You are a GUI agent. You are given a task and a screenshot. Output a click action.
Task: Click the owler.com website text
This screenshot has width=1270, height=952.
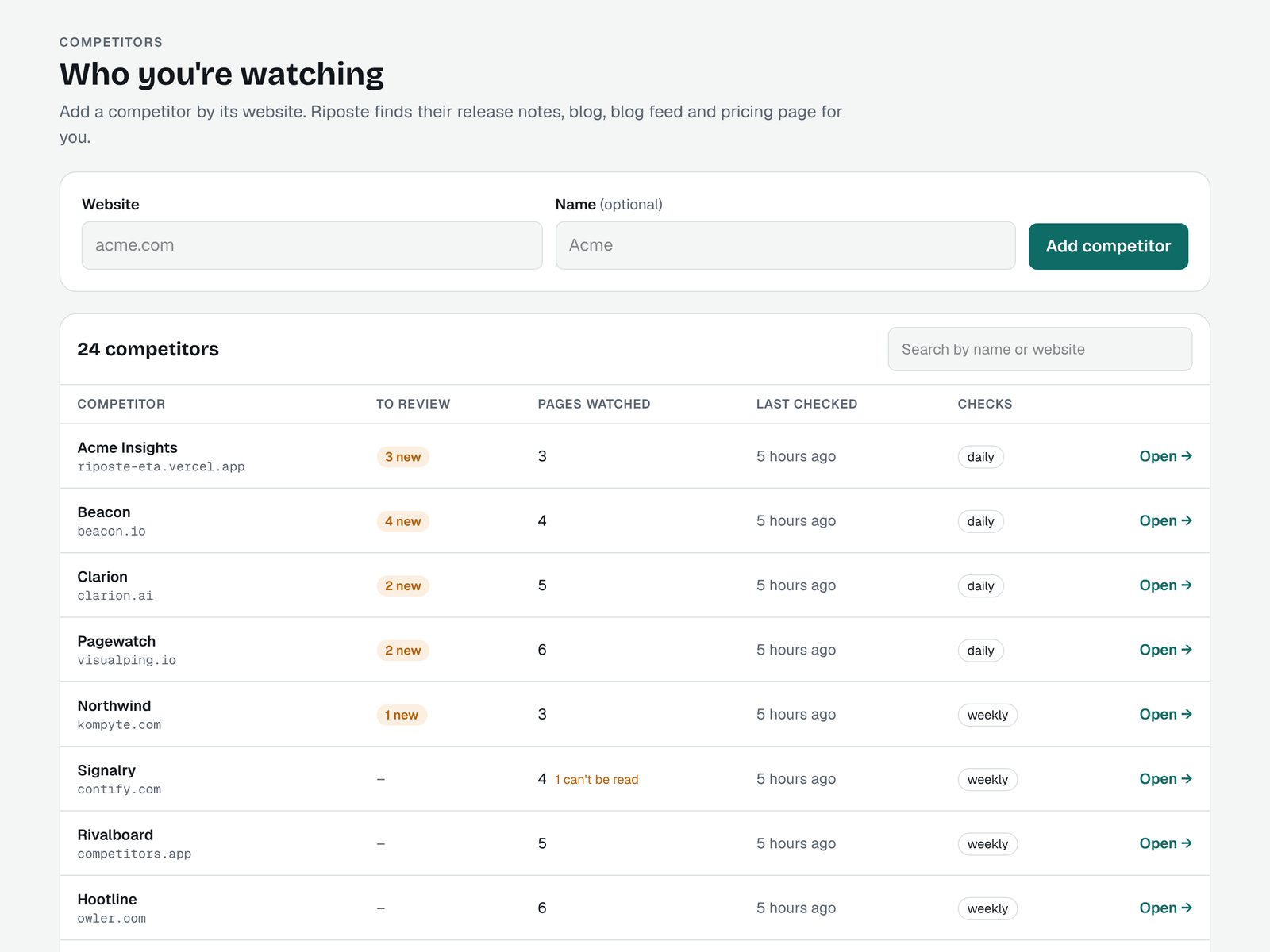click(111, 919)
